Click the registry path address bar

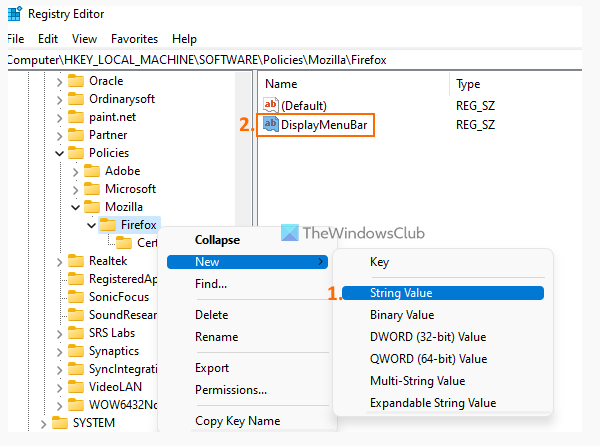click(x=300, y=60)
